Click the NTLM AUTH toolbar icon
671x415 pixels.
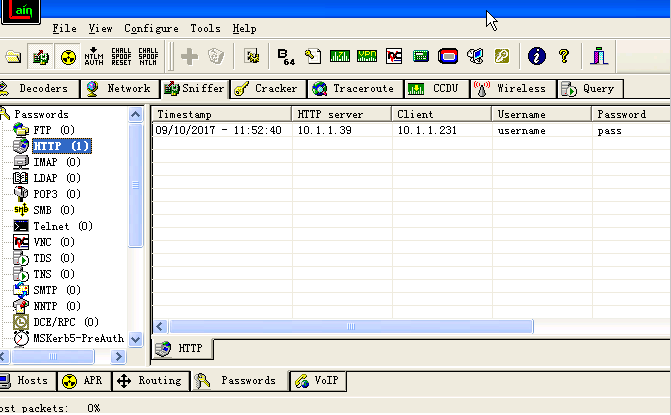tap(94, 56)
